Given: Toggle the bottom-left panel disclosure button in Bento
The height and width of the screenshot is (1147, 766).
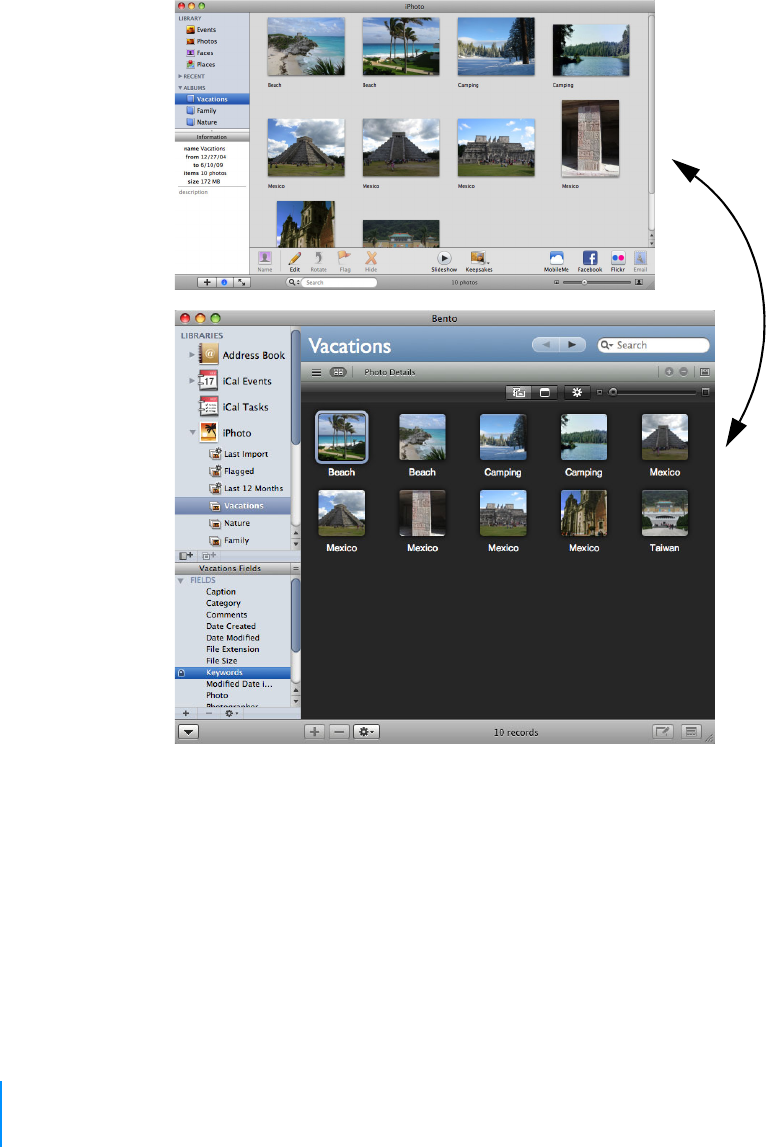Looking at the screenshot, I should [x=188, y=732].
